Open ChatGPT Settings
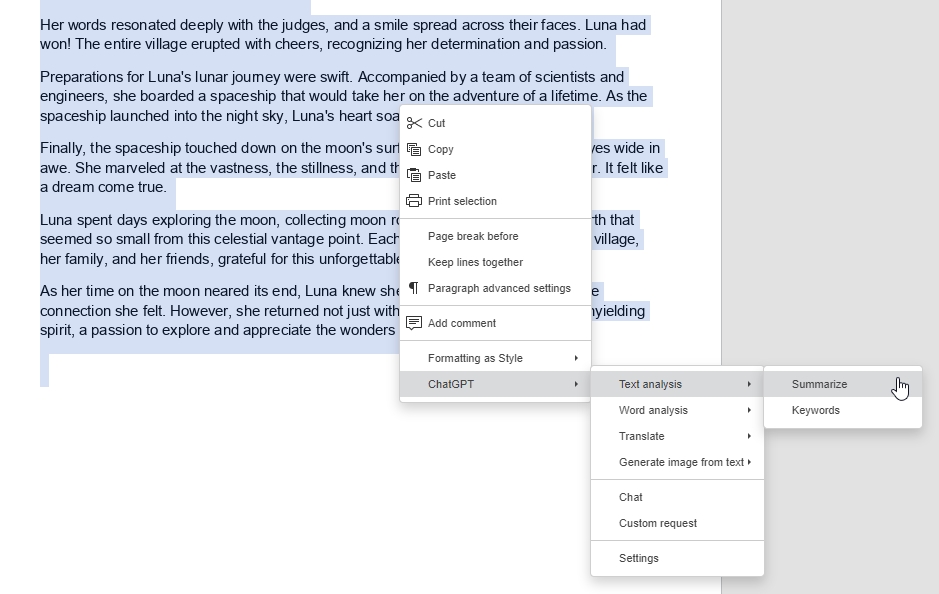This screenshot has height=594, width=939. click(638, 558)
